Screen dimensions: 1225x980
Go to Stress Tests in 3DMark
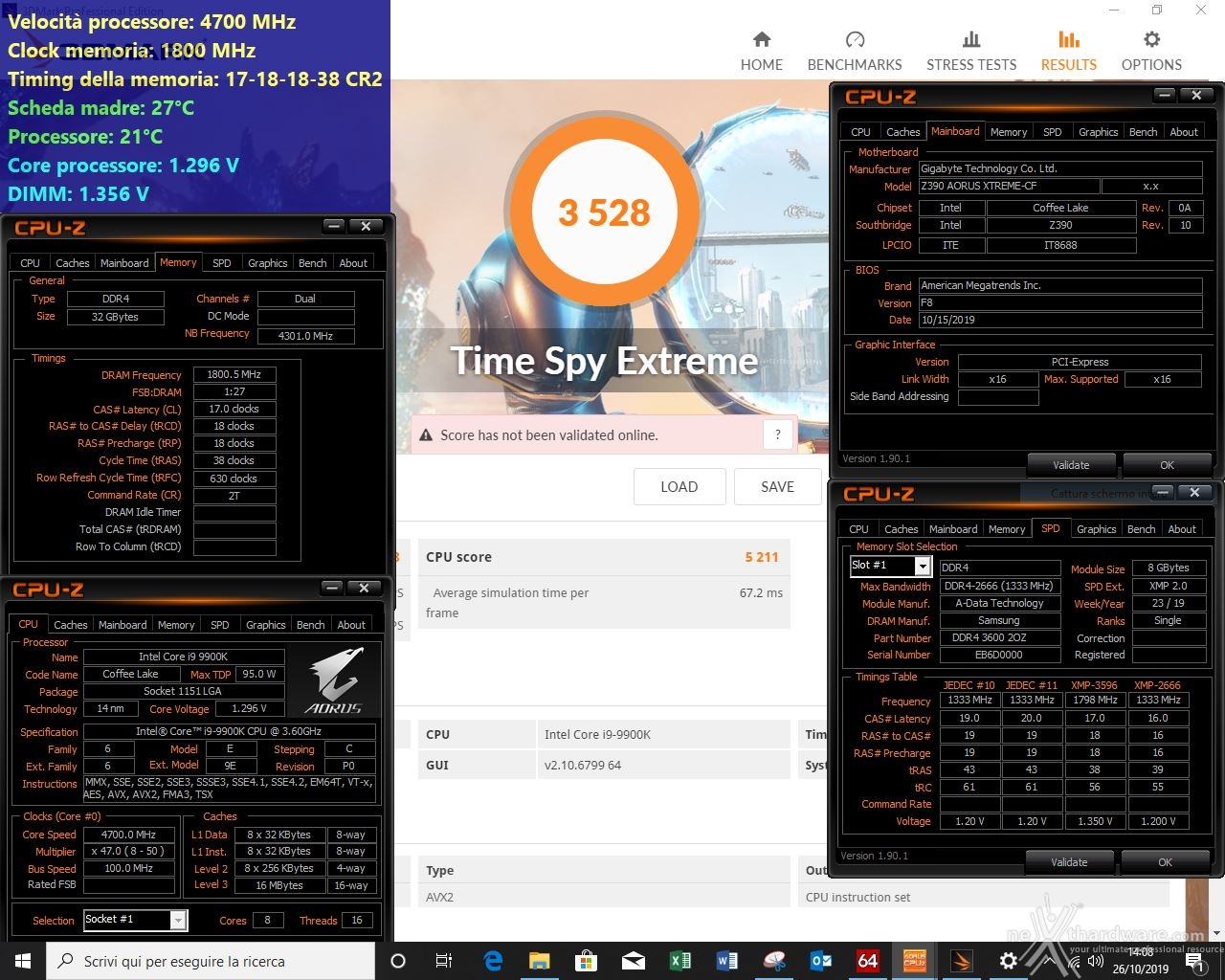(971, 51)
